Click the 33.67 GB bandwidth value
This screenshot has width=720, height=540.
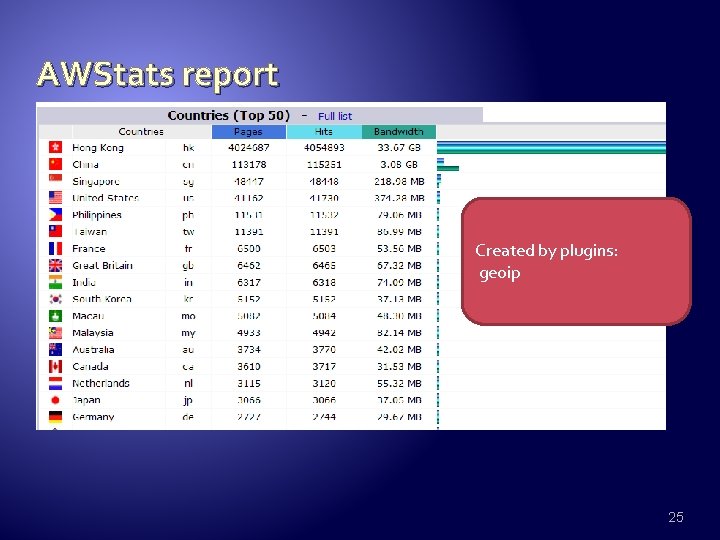pyautogui.click(x=399, y=147)
